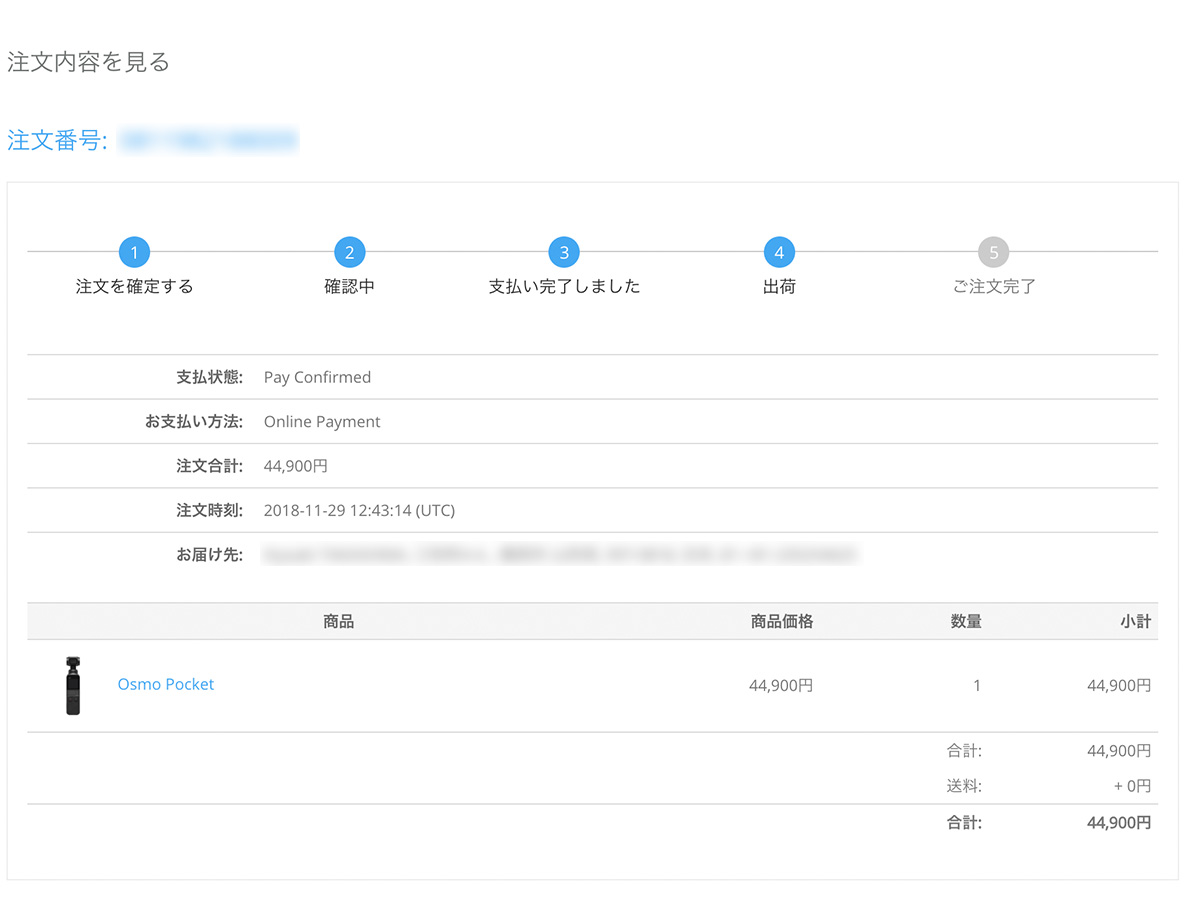Image resolution: width=1200 pixels, height=900 pixels.
Task: Click the 確認中 step label
Action: pos(349,287)
